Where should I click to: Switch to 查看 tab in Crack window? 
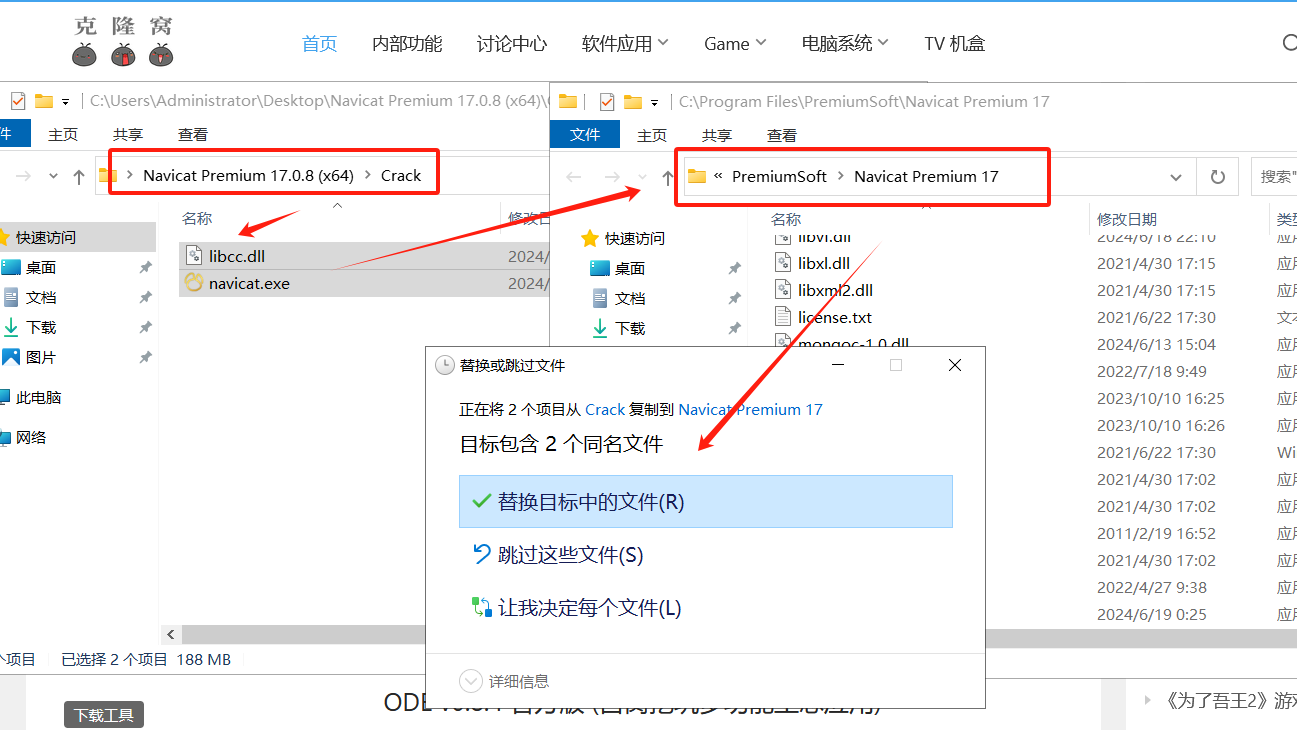(193, 134)
